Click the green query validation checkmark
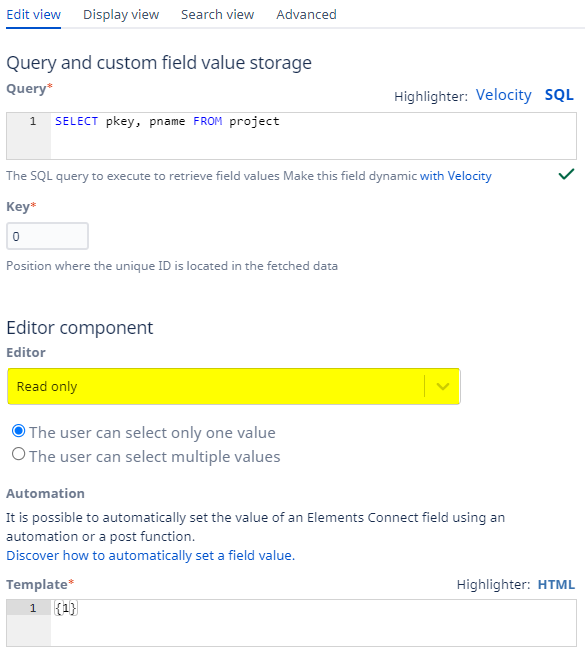Viewport: 585px width, 654px height. click(566, 174)
